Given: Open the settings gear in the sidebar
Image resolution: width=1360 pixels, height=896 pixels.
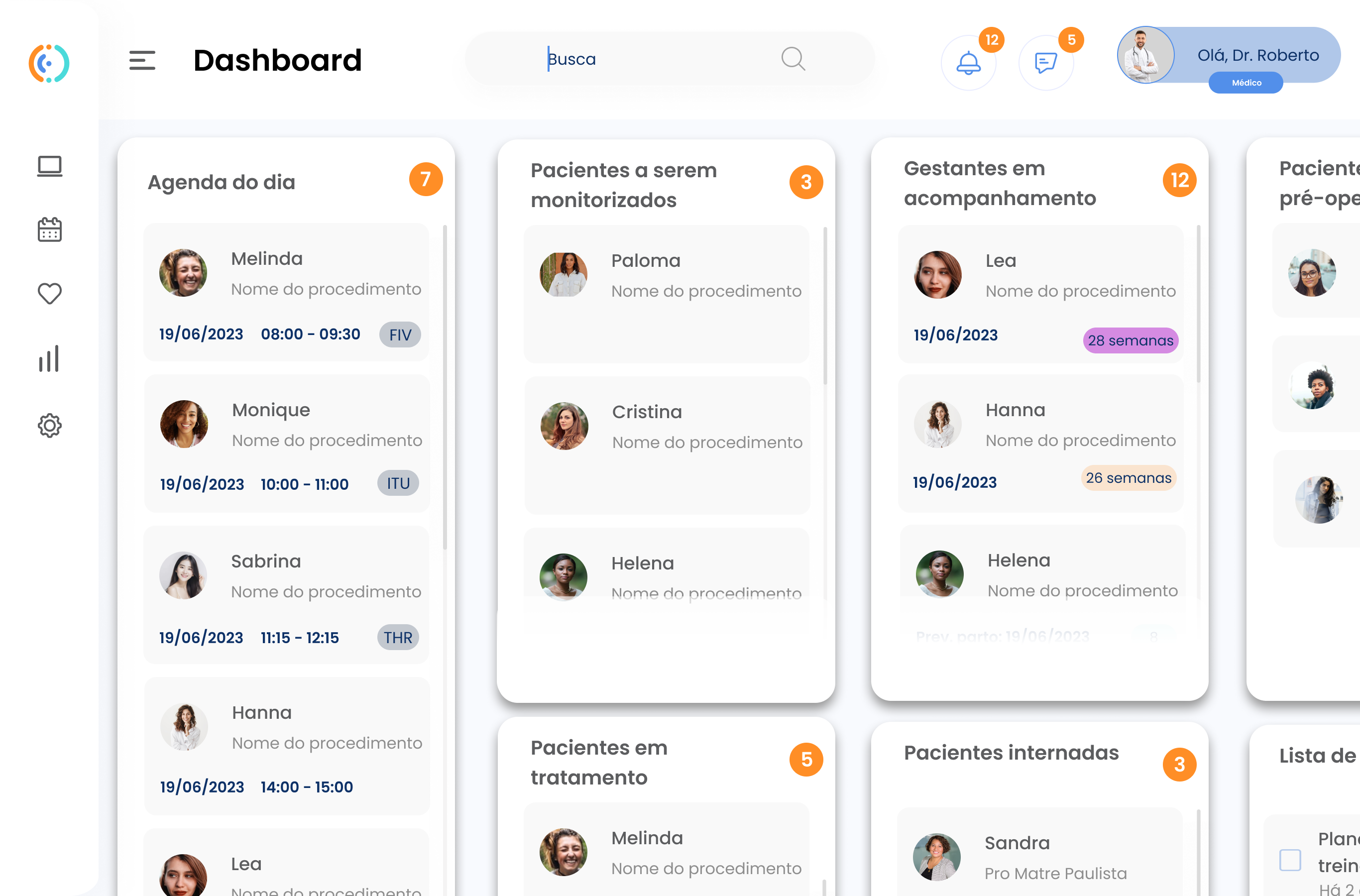Looking at the screenshot, I should point(50,426).
